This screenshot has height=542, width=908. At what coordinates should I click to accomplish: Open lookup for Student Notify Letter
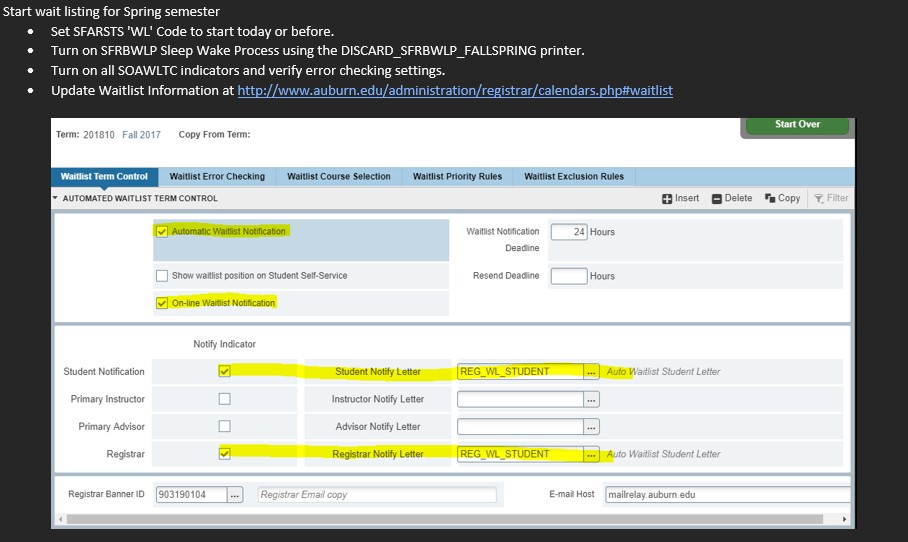point(592,372)
